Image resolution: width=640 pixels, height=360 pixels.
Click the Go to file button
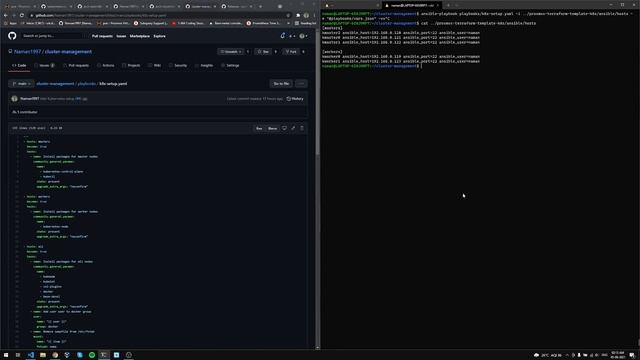pos(281,84)
